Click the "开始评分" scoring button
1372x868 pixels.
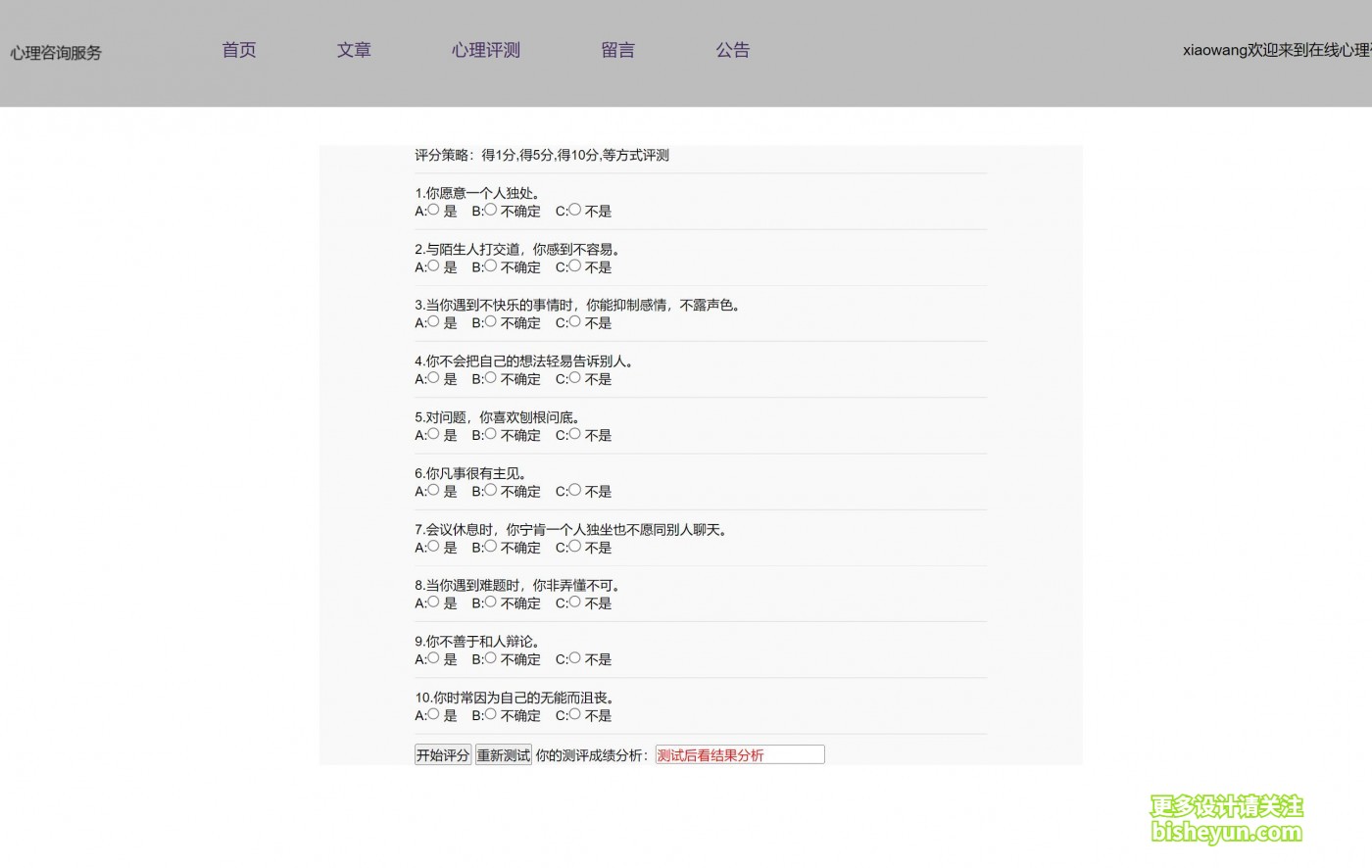[x=442, y=754]
